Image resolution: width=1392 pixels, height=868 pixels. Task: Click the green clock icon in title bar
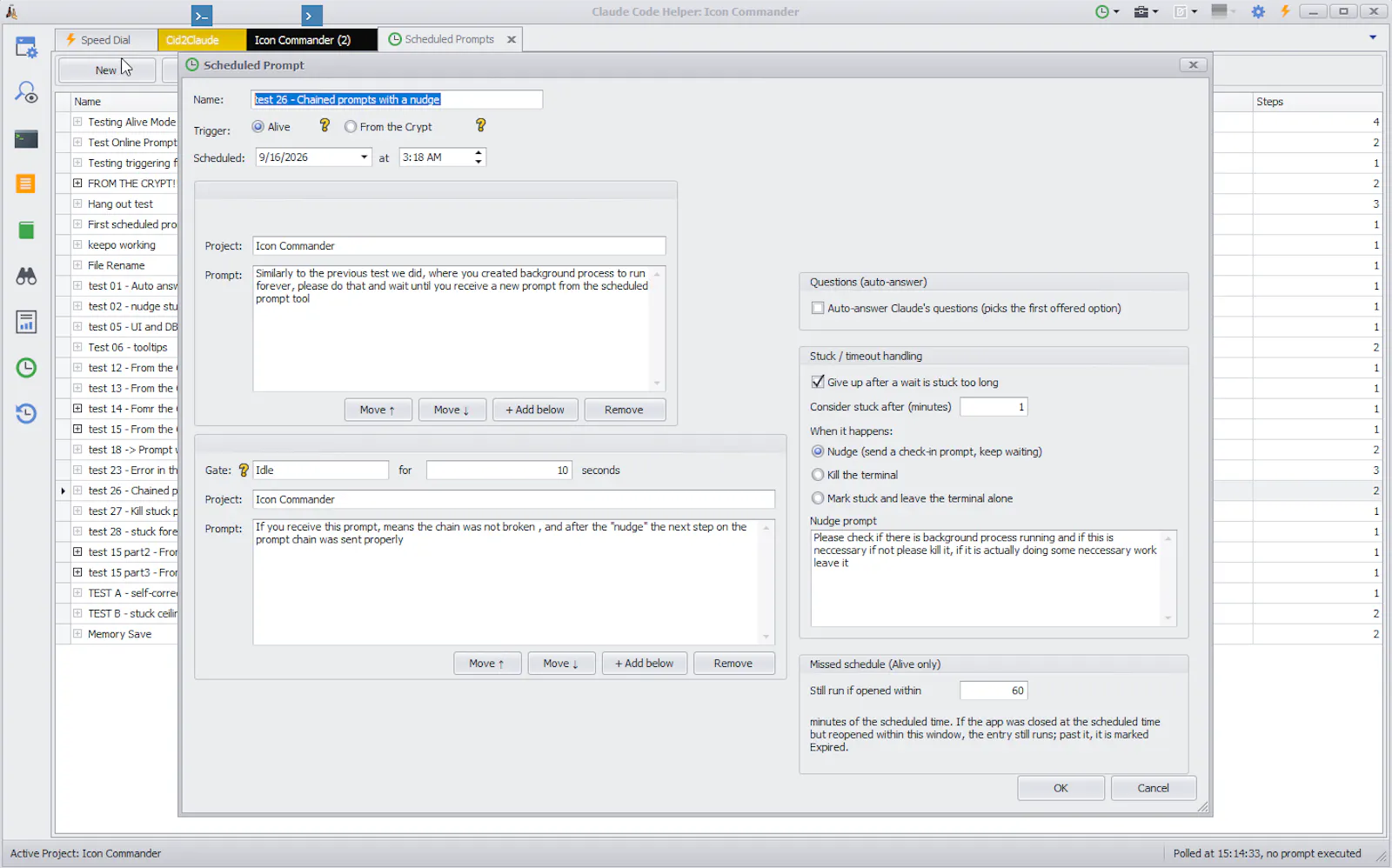point(1102,12)
